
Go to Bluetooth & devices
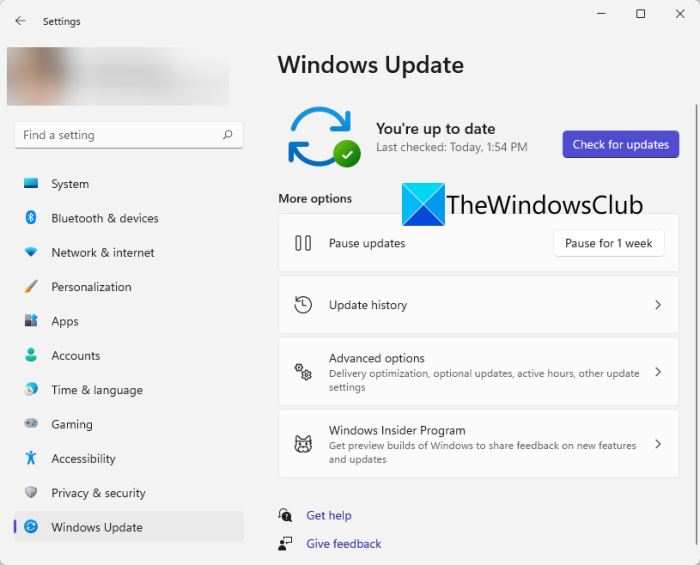[x=129, y=218]
